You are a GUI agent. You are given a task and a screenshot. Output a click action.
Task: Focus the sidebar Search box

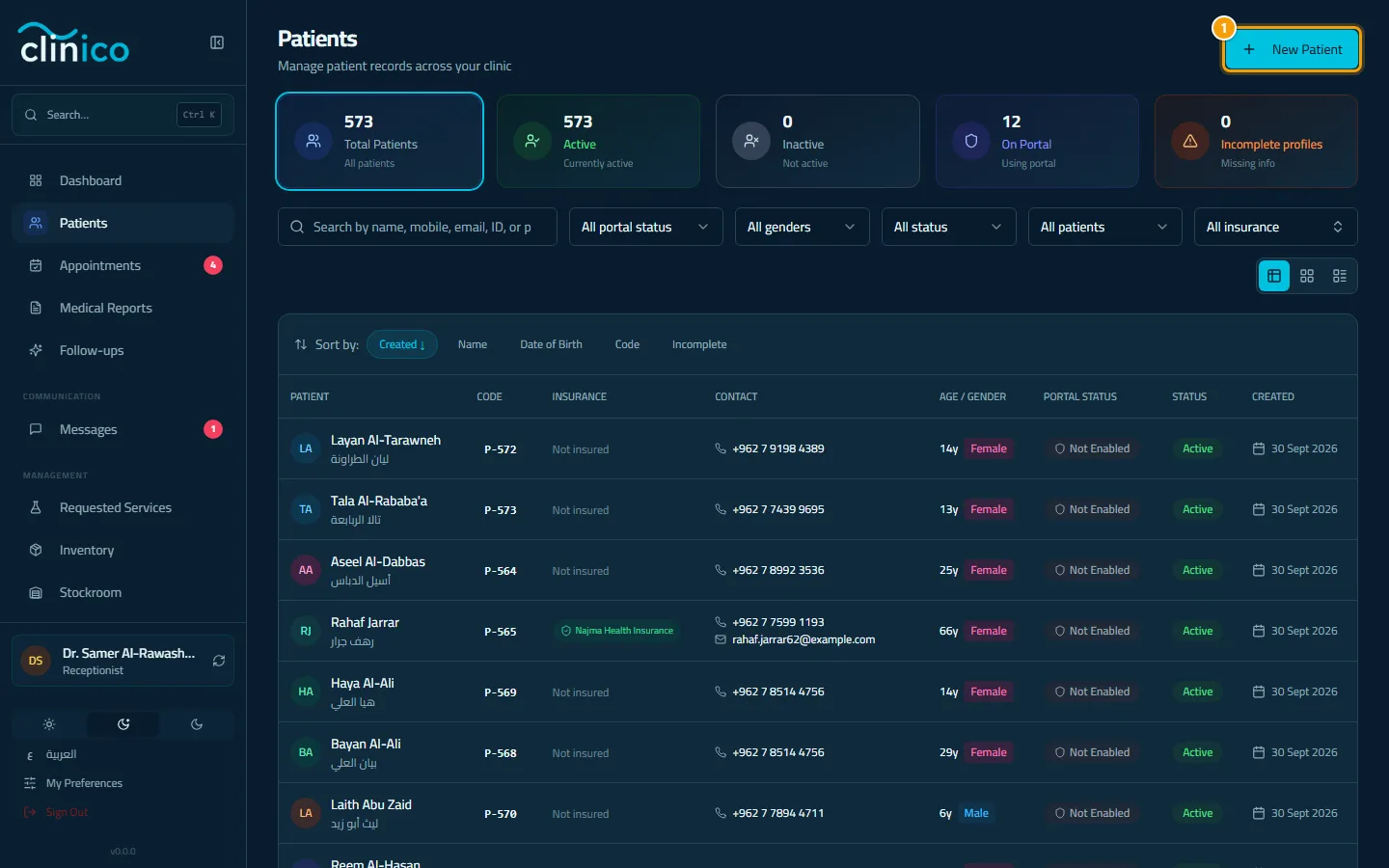[123, 115]
